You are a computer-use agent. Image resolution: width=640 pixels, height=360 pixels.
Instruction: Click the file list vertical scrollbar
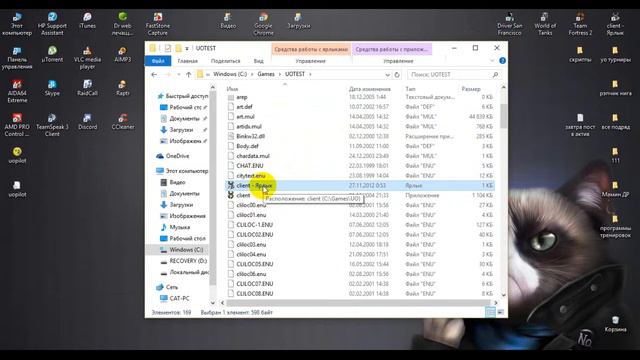[x=503, y=116]
